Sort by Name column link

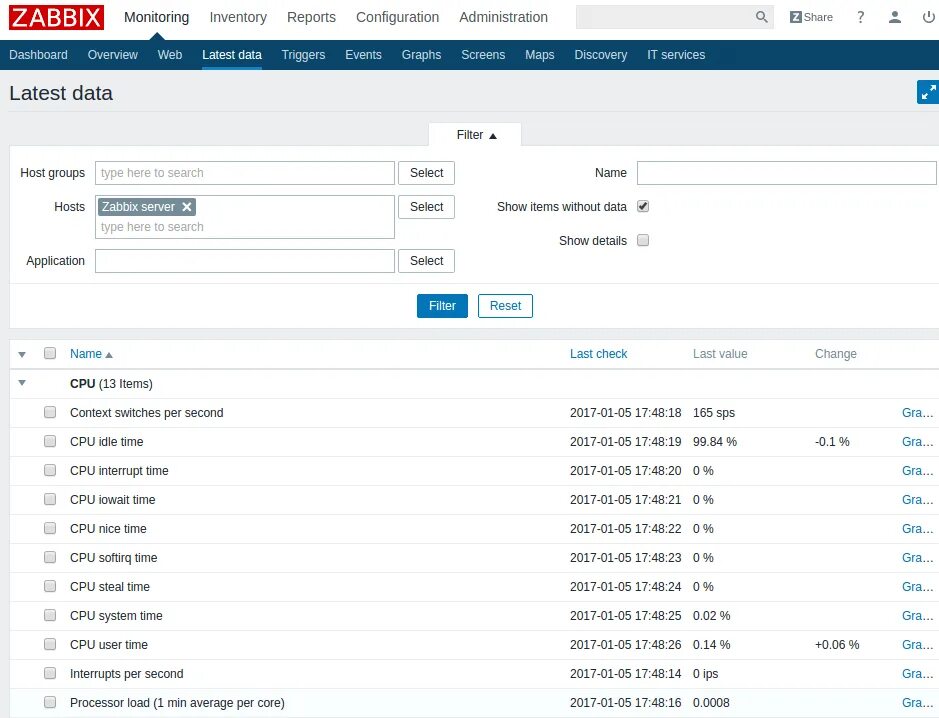point(86,354)
